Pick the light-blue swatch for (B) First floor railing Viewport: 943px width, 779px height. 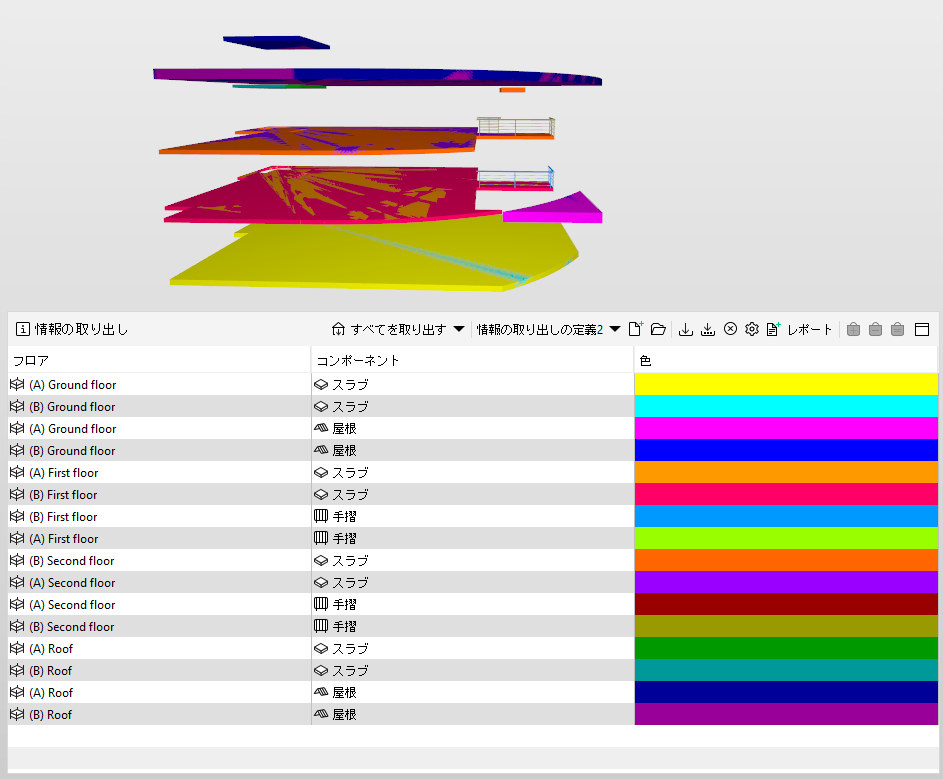[x=786, y=516]
